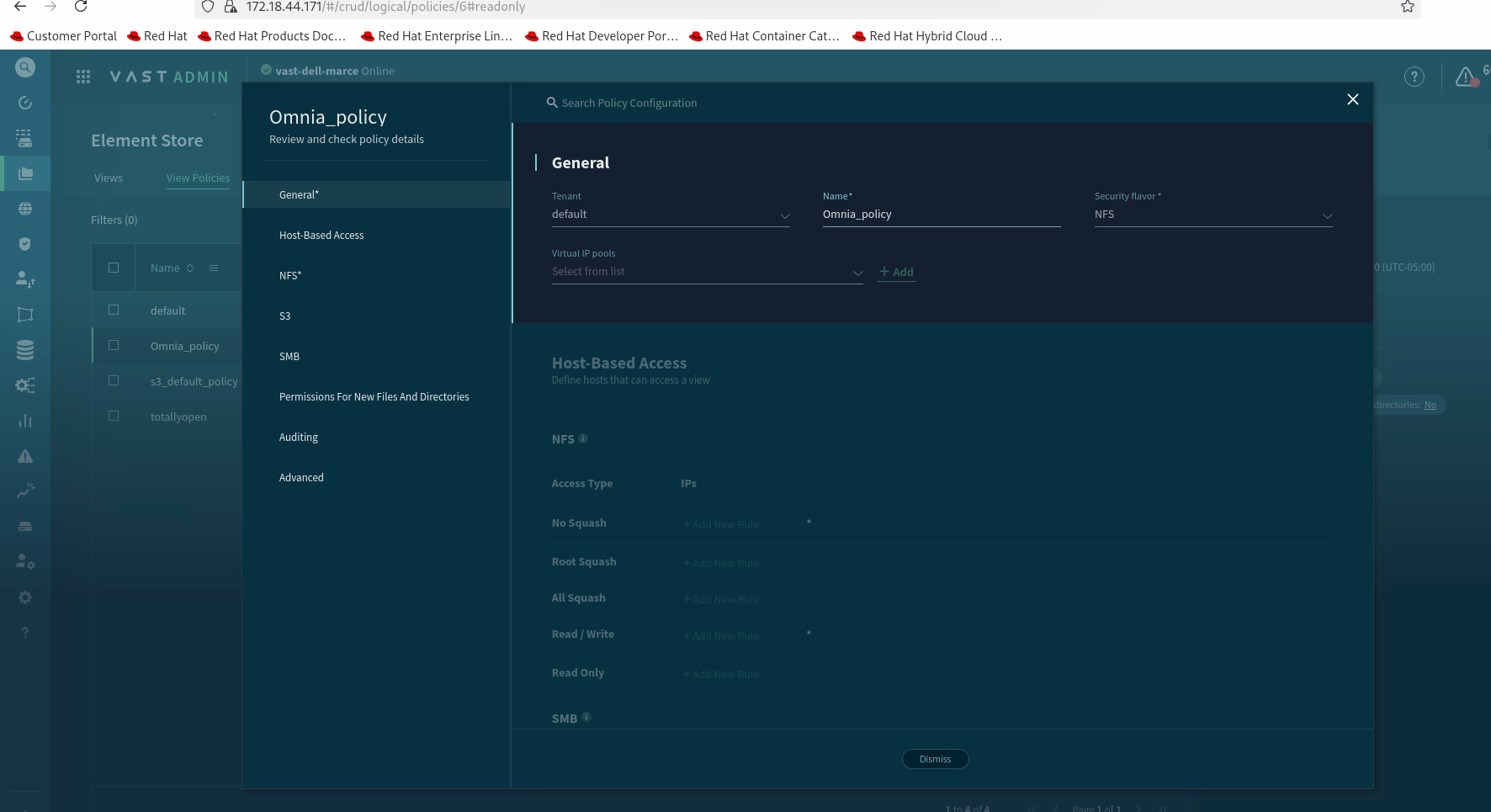Open the help question mark icon top right
Screen dimensions: 1491x812
pos(1414,77)
